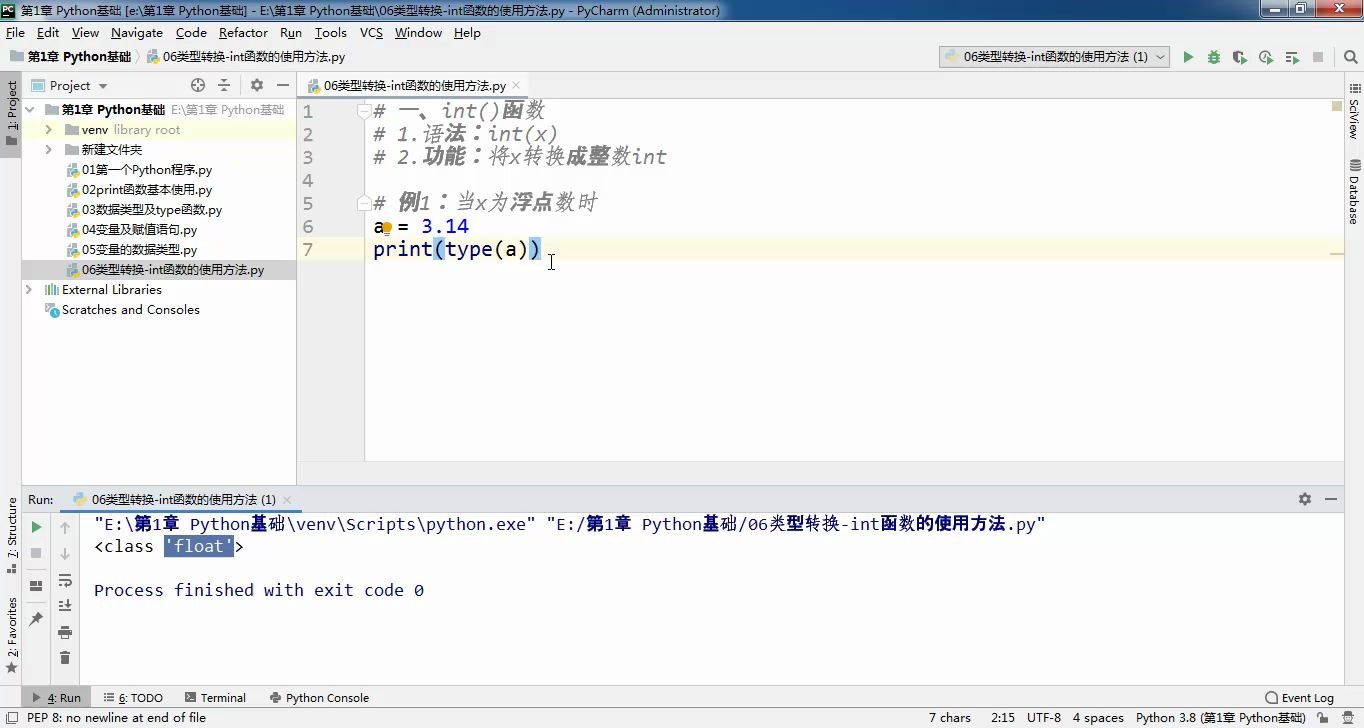
Task: Click the Concurrency Diagram run icon
Action: pyautogui.click(x=1292, y=57)
